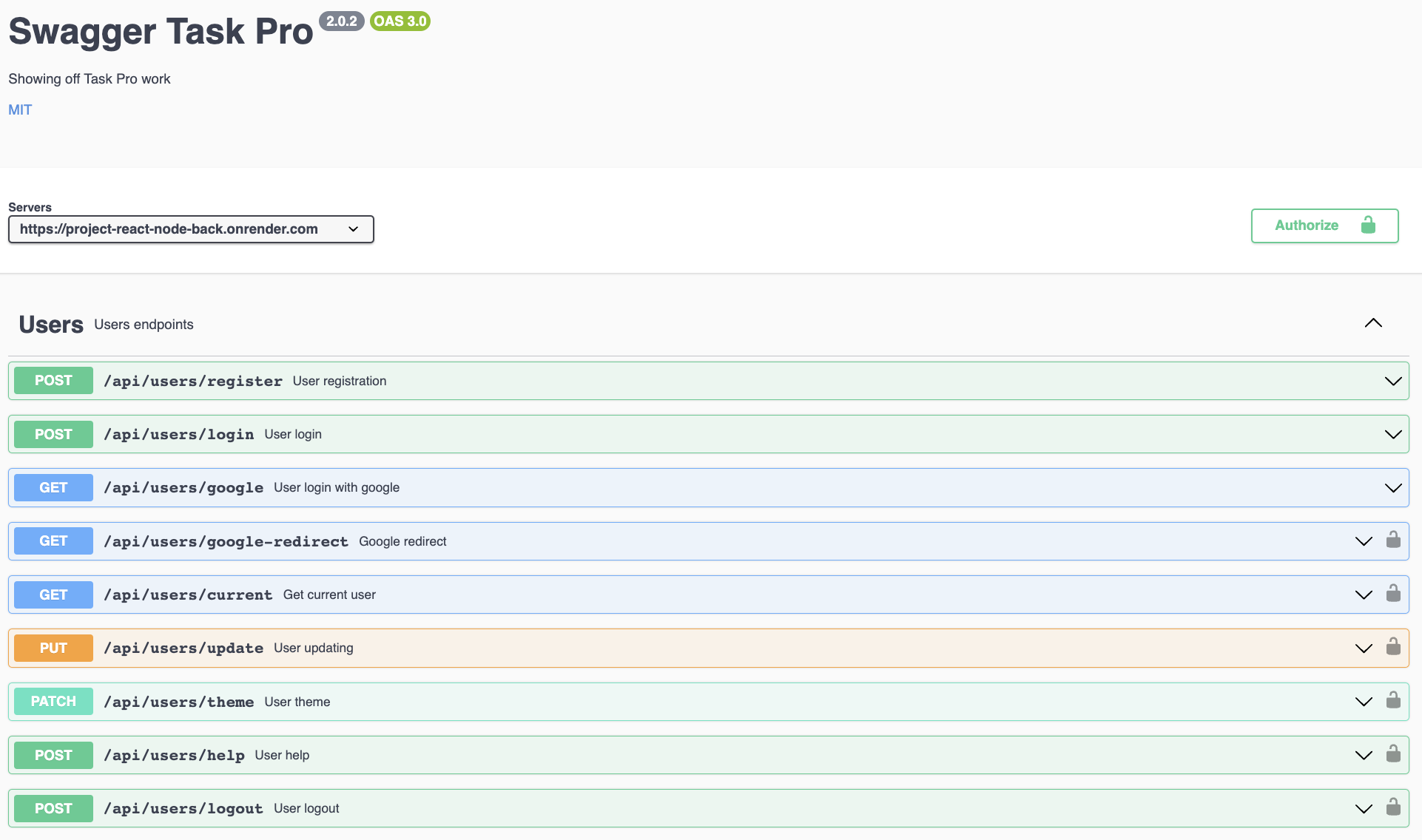
Task: Collapse the Users section with the up chevron
Action: click(x=1373, y=323)
